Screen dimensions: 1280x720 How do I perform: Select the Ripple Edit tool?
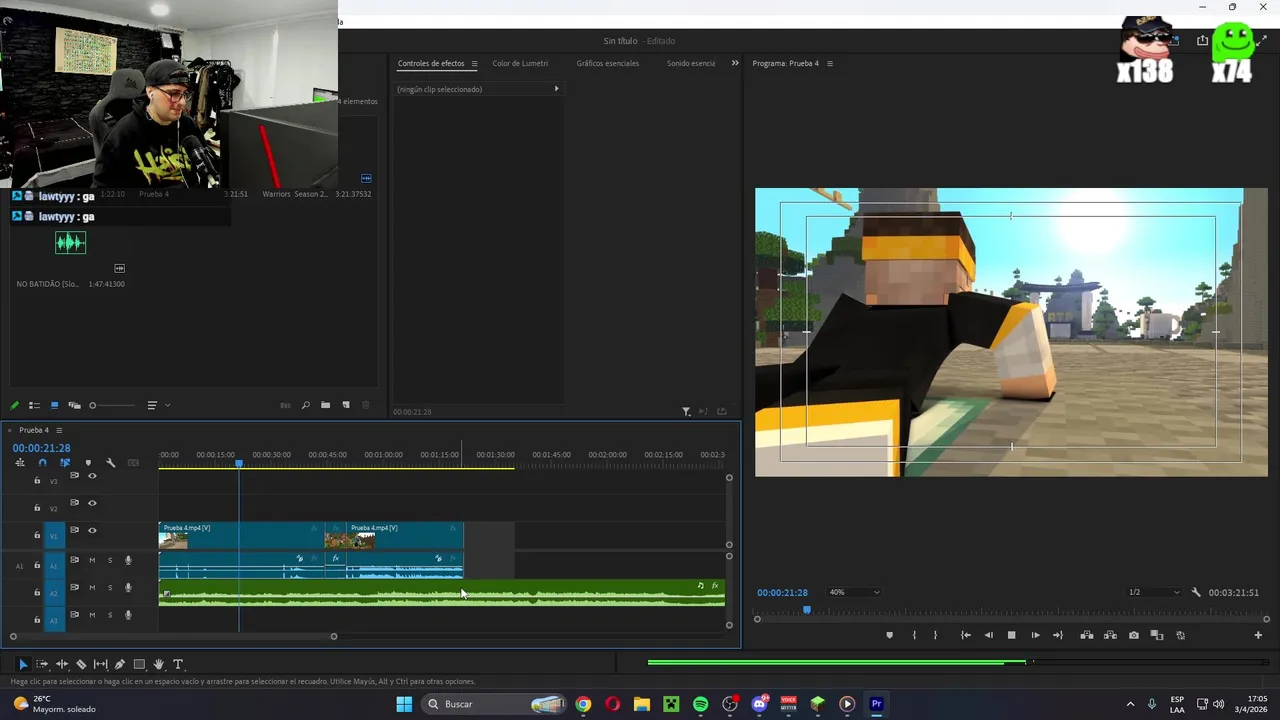click(61, 664)
